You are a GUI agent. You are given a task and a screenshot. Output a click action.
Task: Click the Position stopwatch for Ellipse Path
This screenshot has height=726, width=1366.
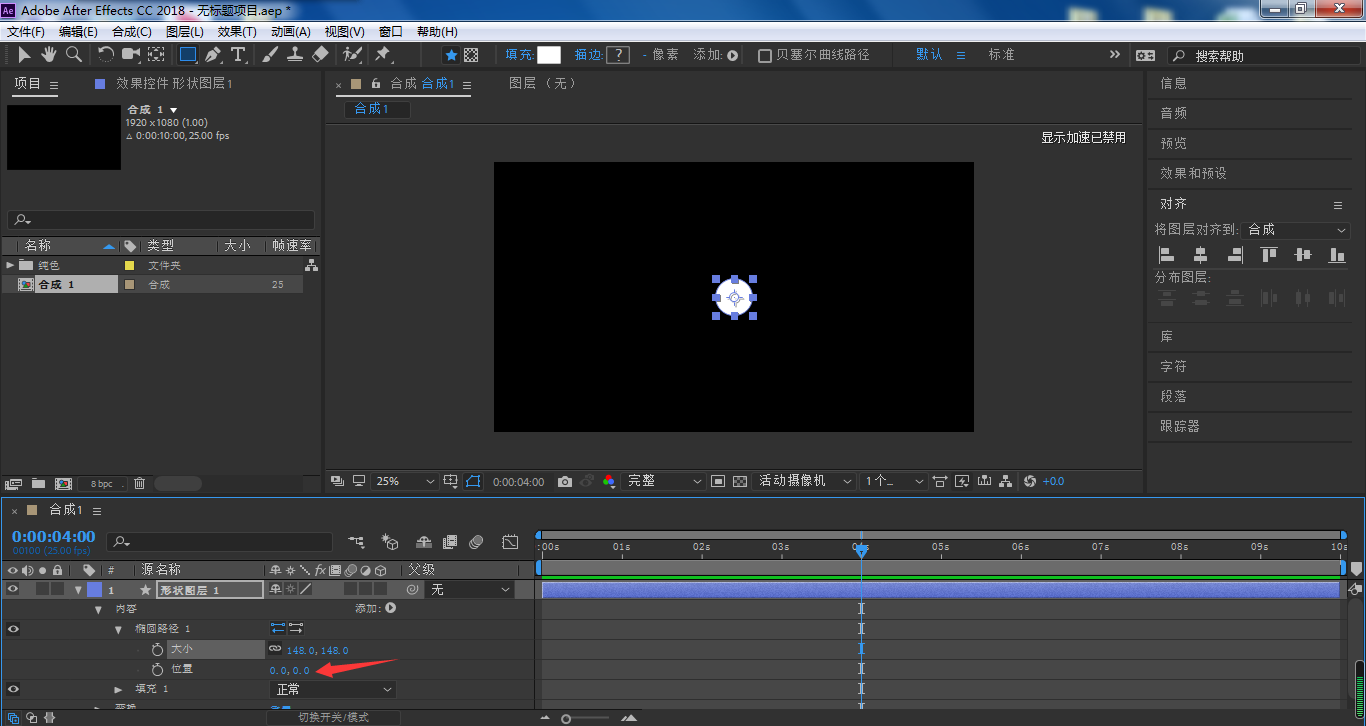tap(157, 669)
